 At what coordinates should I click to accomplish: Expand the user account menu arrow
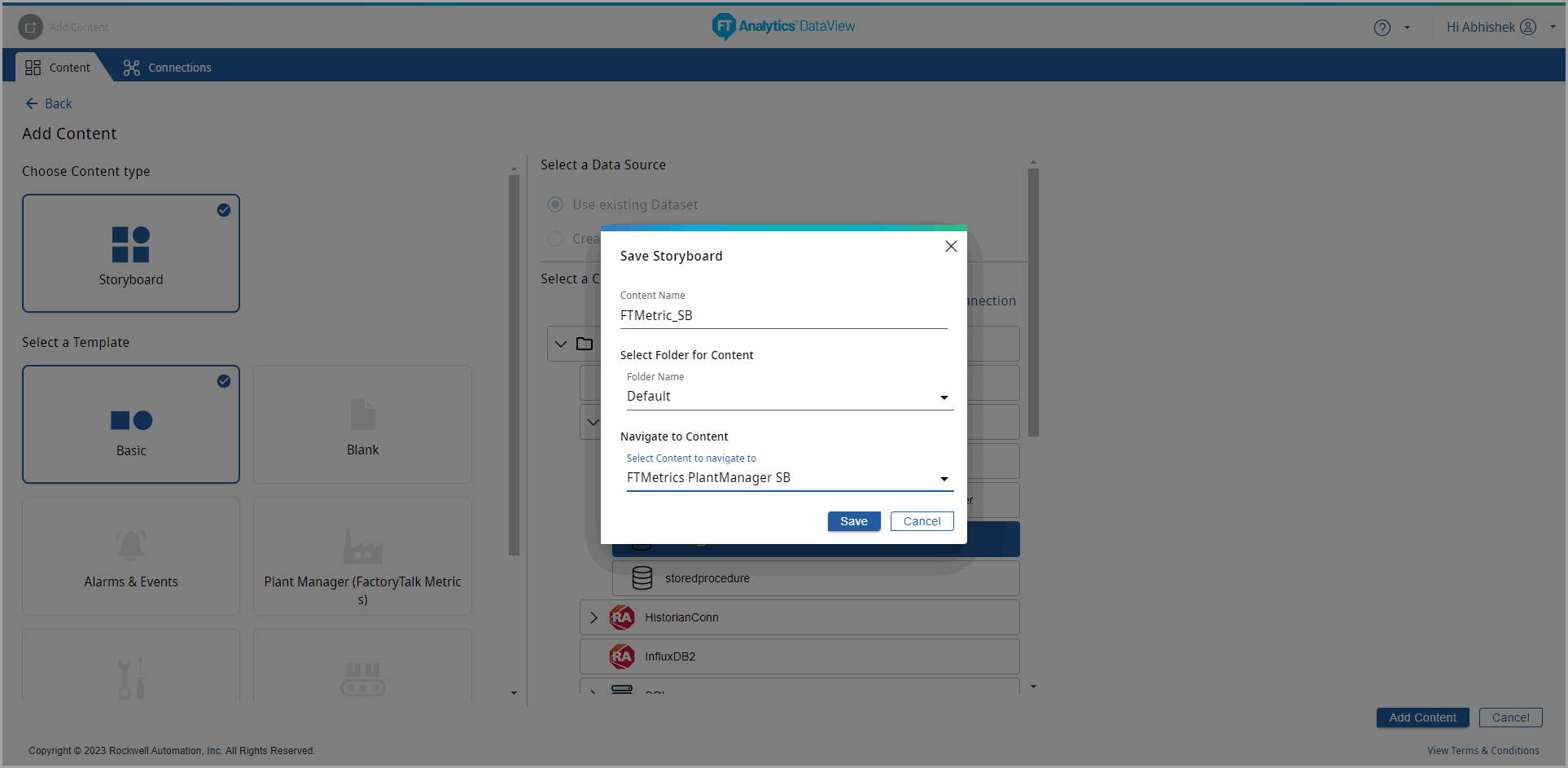[x=1553, y=27]
